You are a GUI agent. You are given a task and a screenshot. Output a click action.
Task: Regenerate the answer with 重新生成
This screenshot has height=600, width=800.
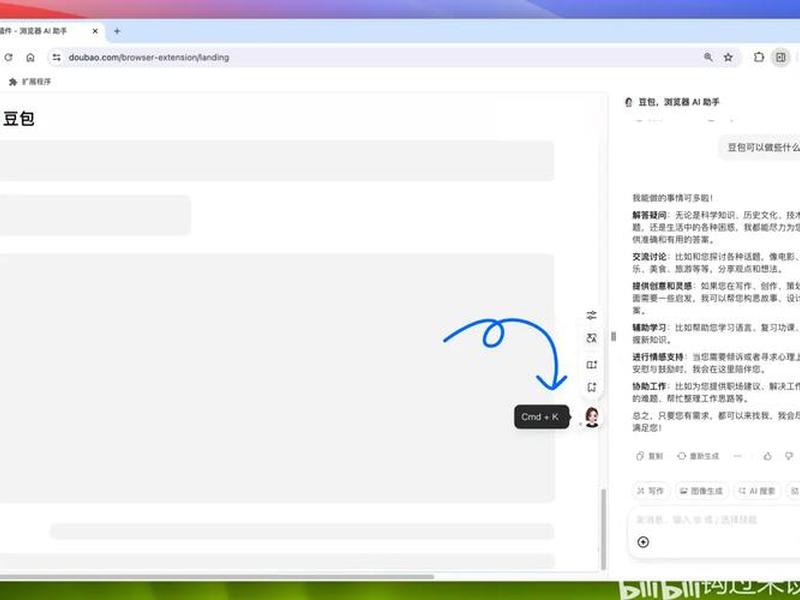coord(697,456)
